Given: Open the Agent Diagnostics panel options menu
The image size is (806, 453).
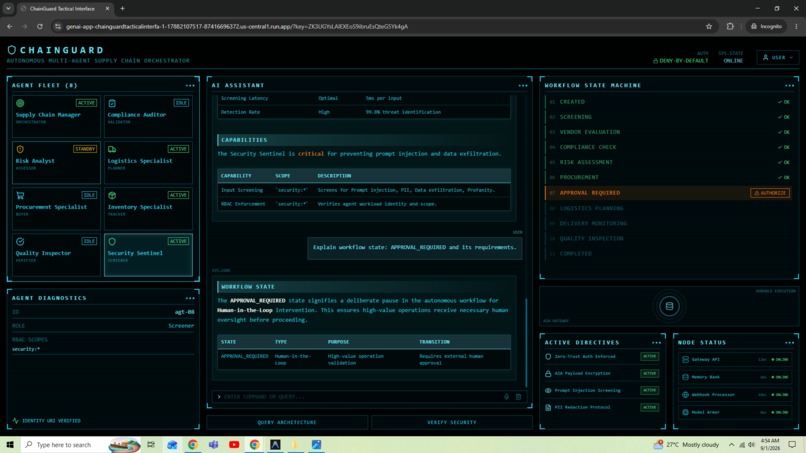Looking at the screenshot, I should click(x=190, y=298).
